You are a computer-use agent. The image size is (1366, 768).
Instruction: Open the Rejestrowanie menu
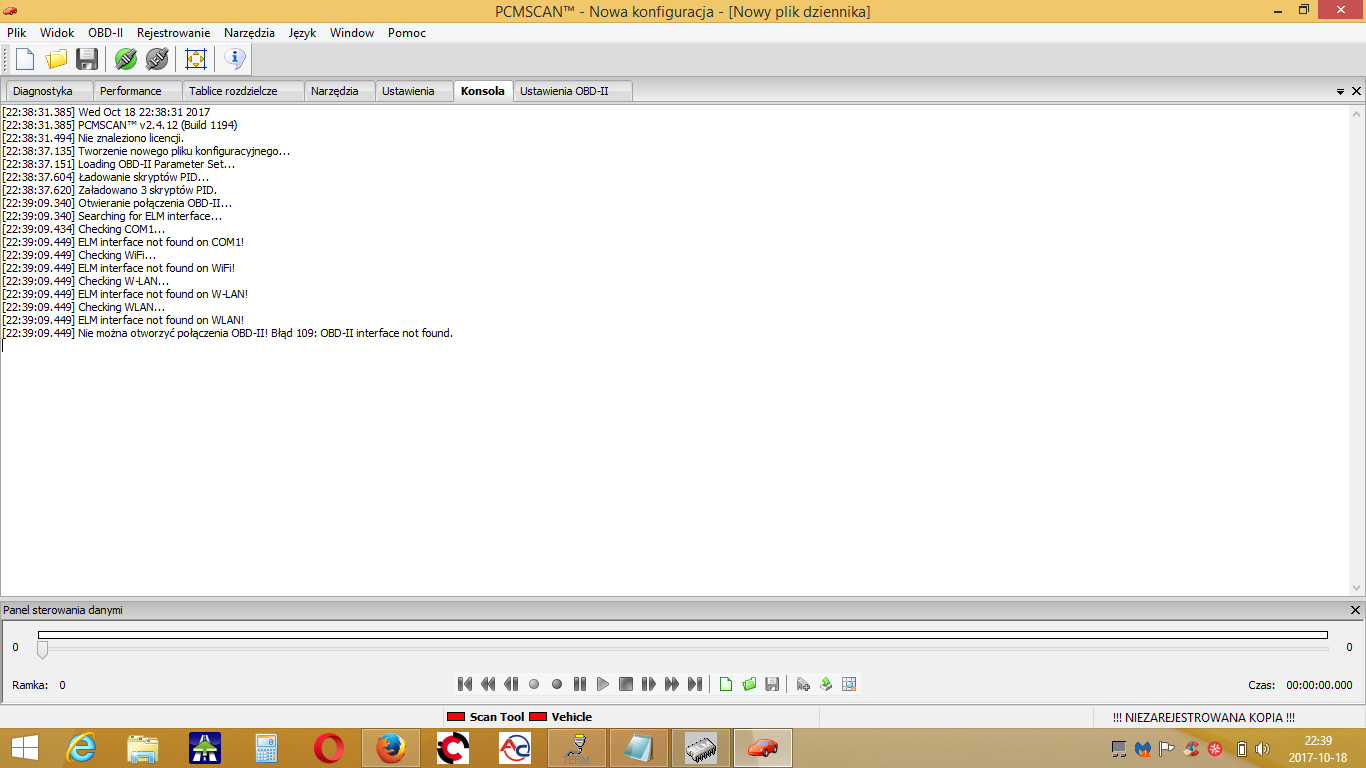[174, 33]
